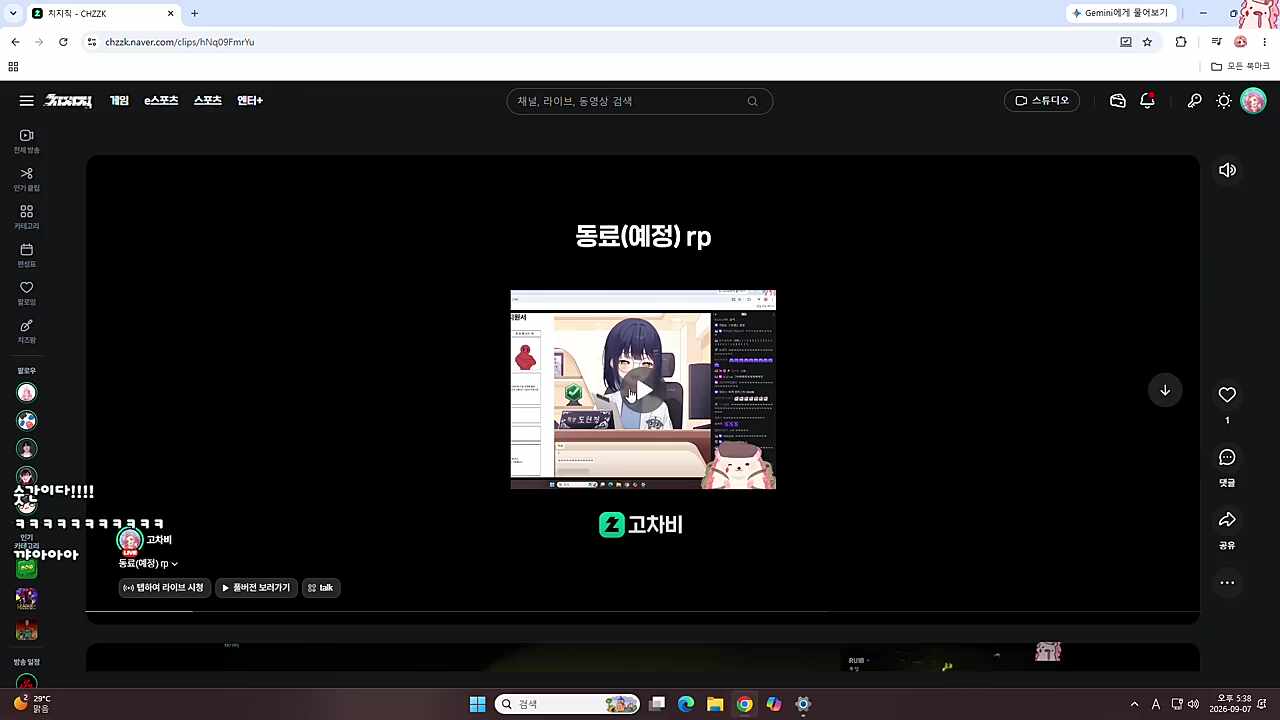
Task: Click the key icon in header
Action: point(1194,101)
